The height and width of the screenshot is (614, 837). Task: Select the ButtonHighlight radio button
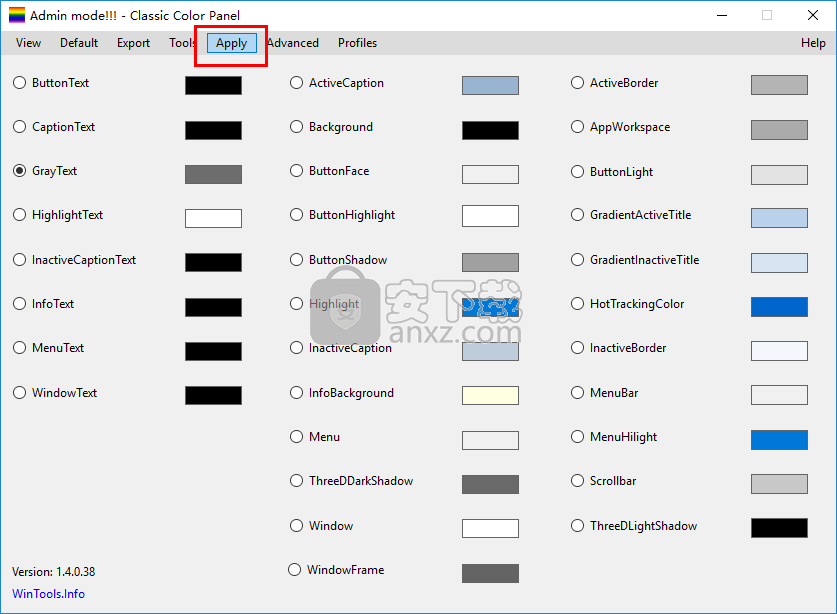pos(296,215)
